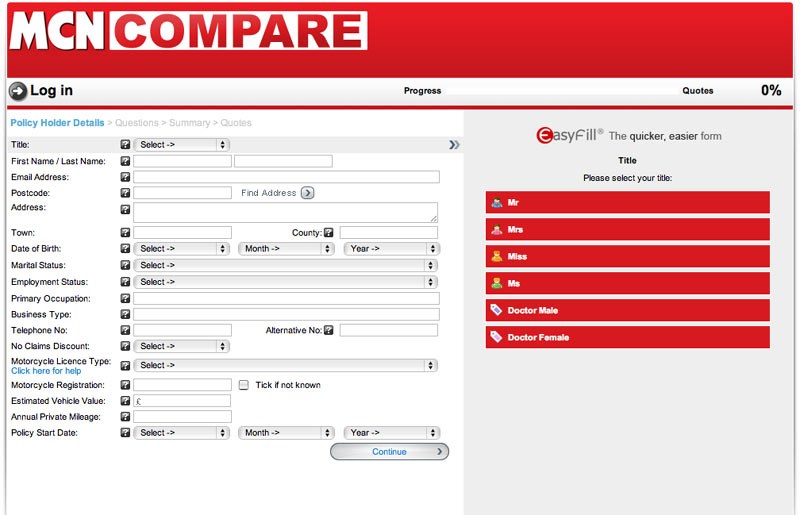
Task: Click help icon beside Alternative No
Action: coord(329,330)
